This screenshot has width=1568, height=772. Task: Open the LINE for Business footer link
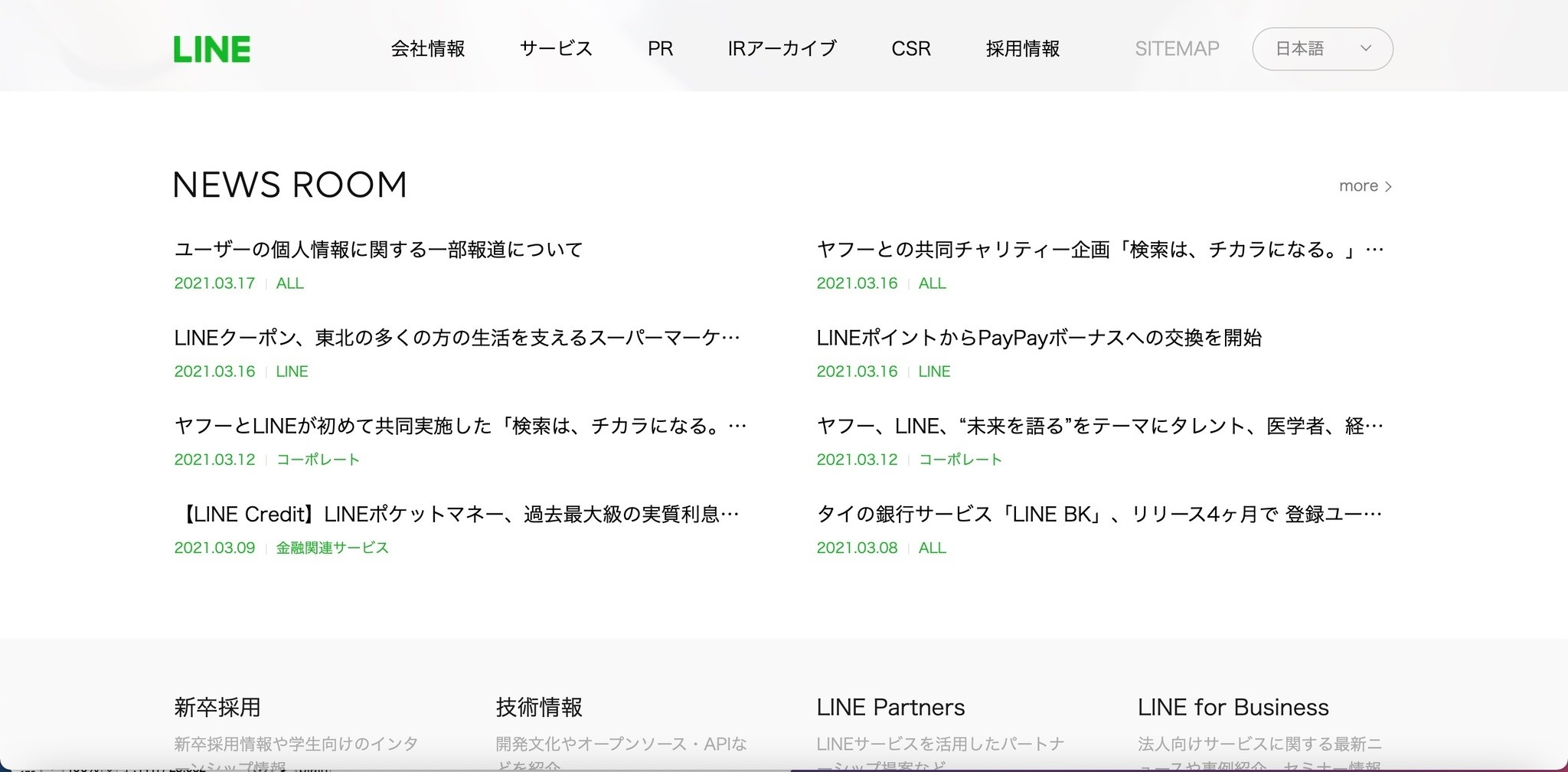click(x=1233, y=707)
